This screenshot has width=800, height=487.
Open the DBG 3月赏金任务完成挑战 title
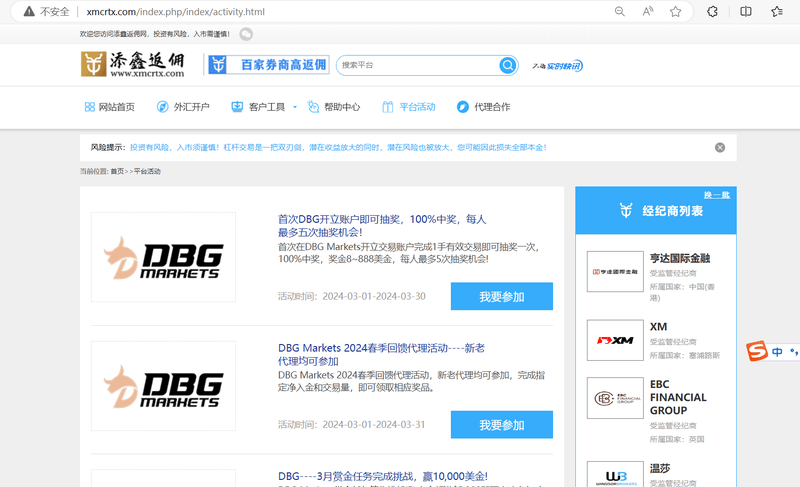click(383, 476)
